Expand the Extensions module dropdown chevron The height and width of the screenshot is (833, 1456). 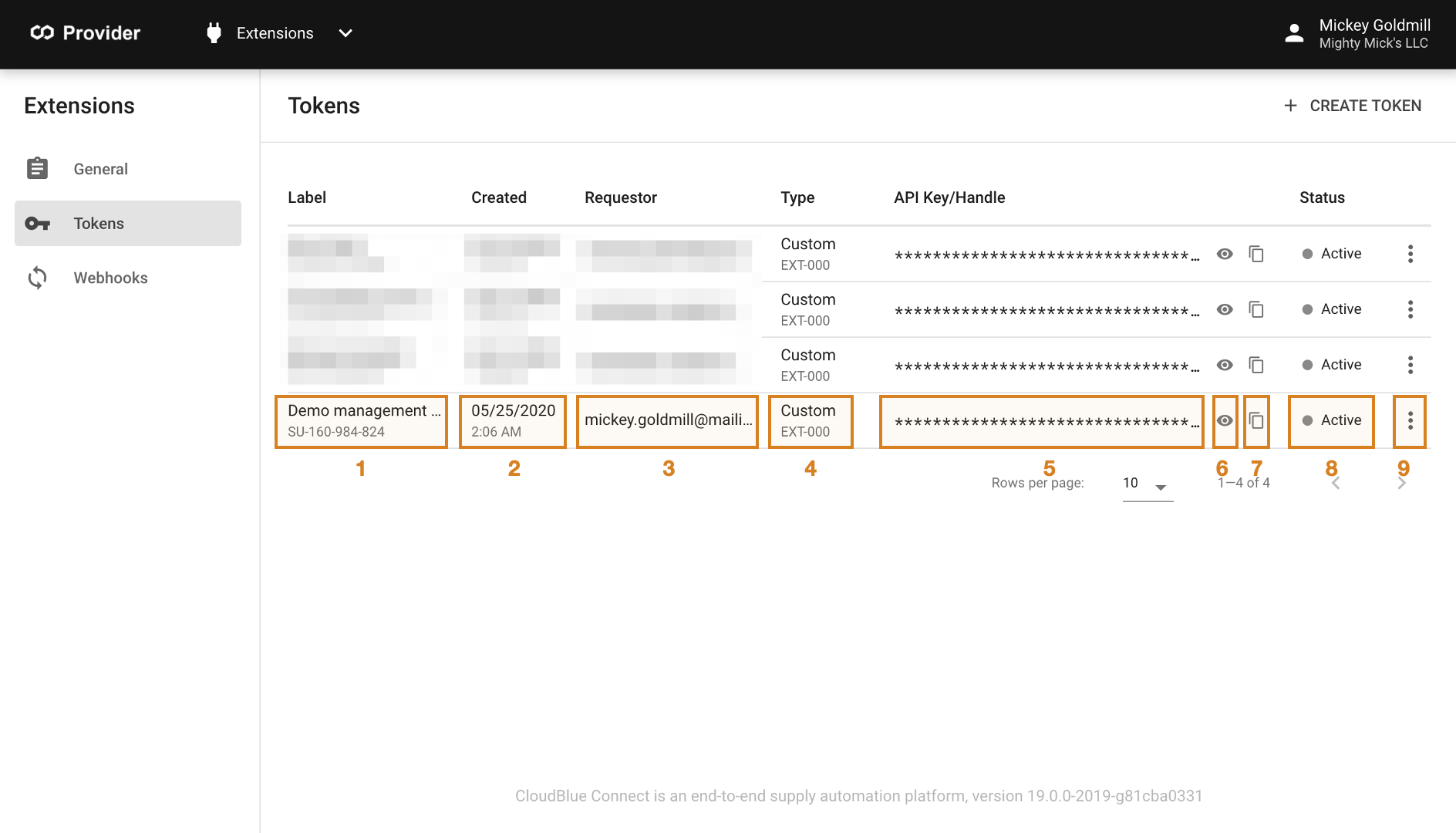345,33
